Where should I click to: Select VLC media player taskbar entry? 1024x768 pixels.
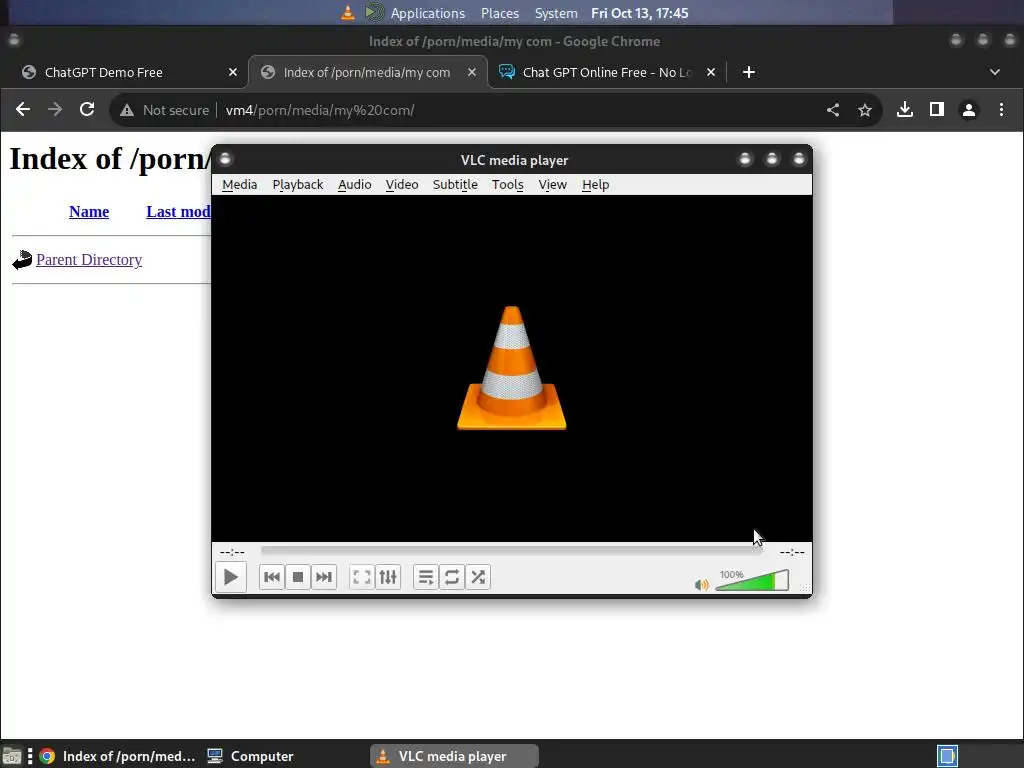(x=455, y=756)
